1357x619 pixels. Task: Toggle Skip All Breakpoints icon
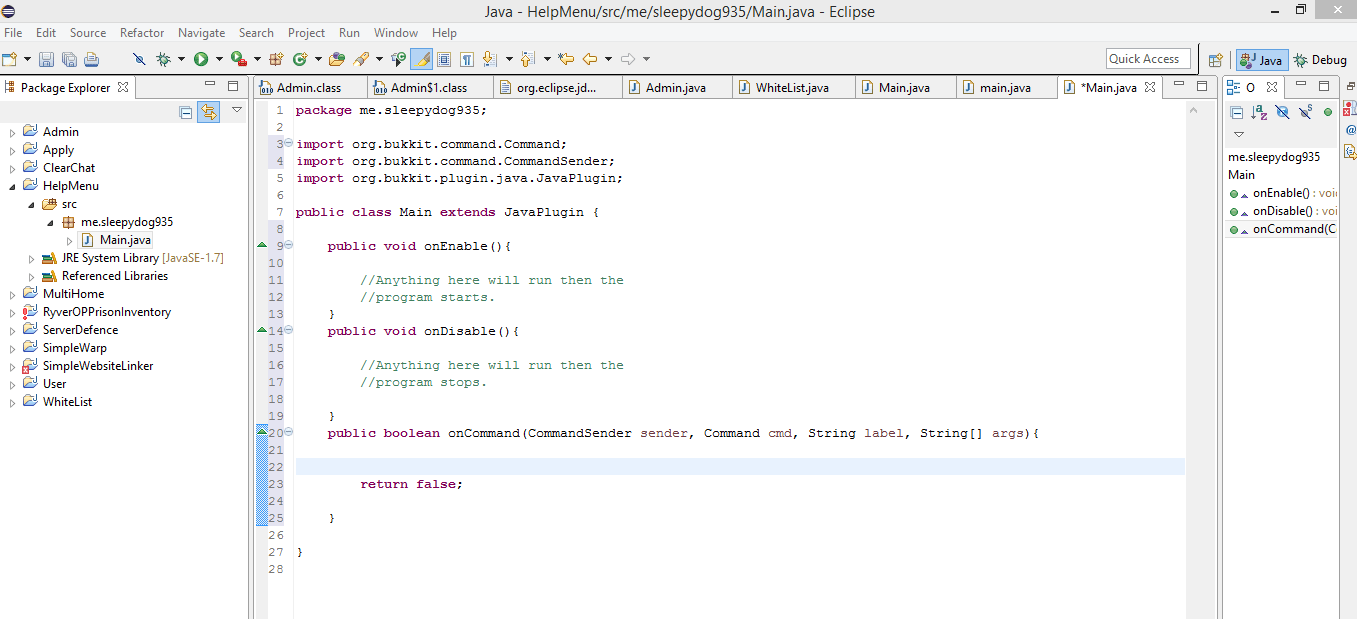[x=139, y=59]
